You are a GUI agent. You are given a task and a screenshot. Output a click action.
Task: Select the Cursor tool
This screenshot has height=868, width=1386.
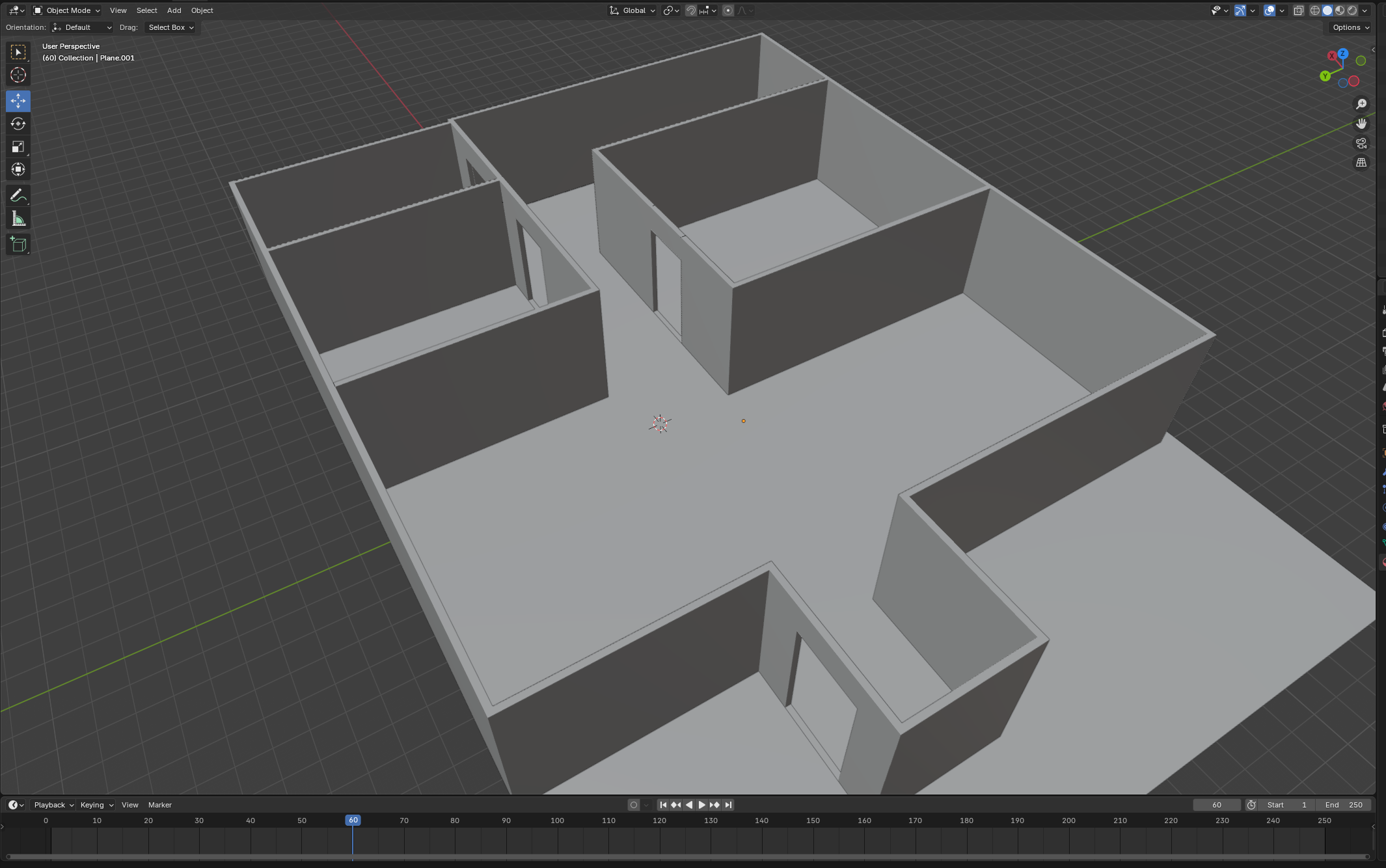coord(18,75)
